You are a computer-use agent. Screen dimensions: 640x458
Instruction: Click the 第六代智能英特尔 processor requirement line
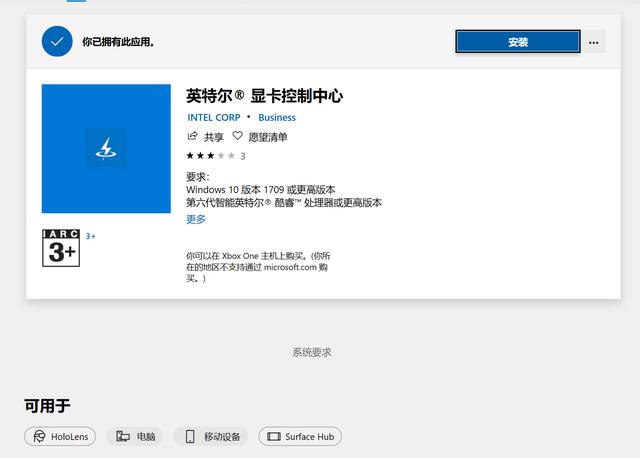pyautogui.click(x=284, y=202)
